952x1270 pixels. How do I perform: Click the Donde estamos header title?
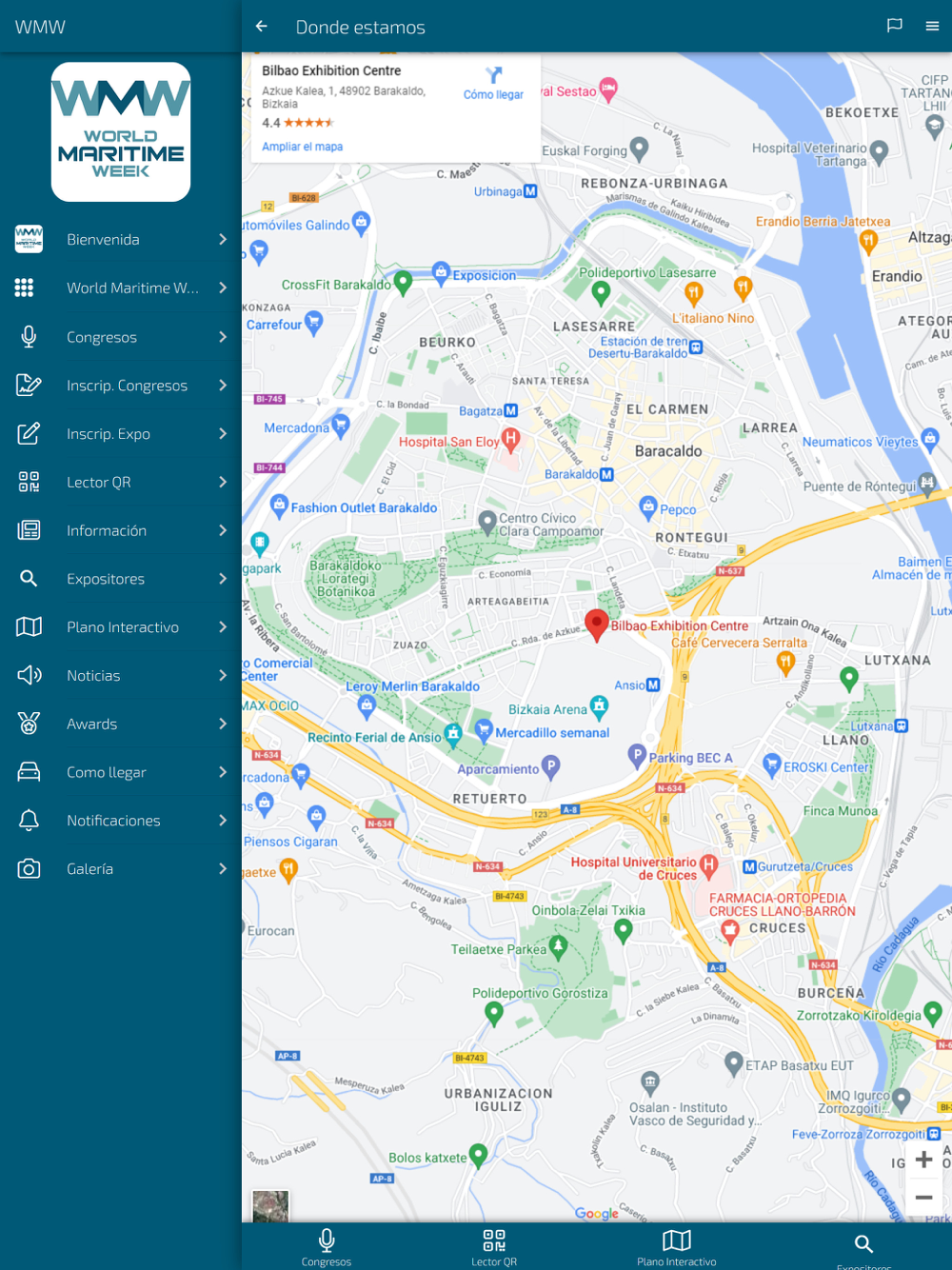pos(361,28)
